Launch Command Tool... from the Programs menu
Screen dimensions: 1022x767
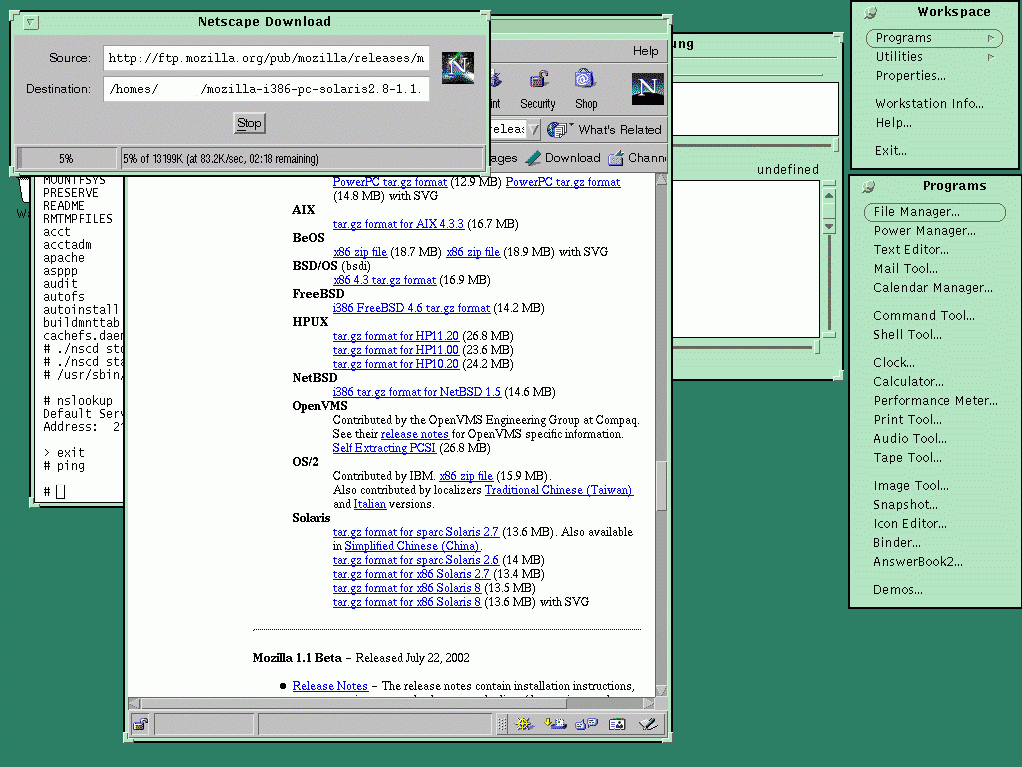pyautogui.click(x=924, y=315)
